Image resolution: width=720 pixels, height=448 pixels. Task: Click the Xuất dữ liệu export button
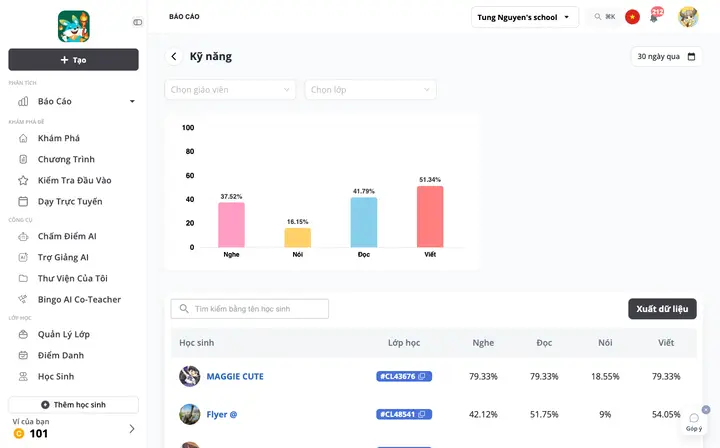(662, 309)
